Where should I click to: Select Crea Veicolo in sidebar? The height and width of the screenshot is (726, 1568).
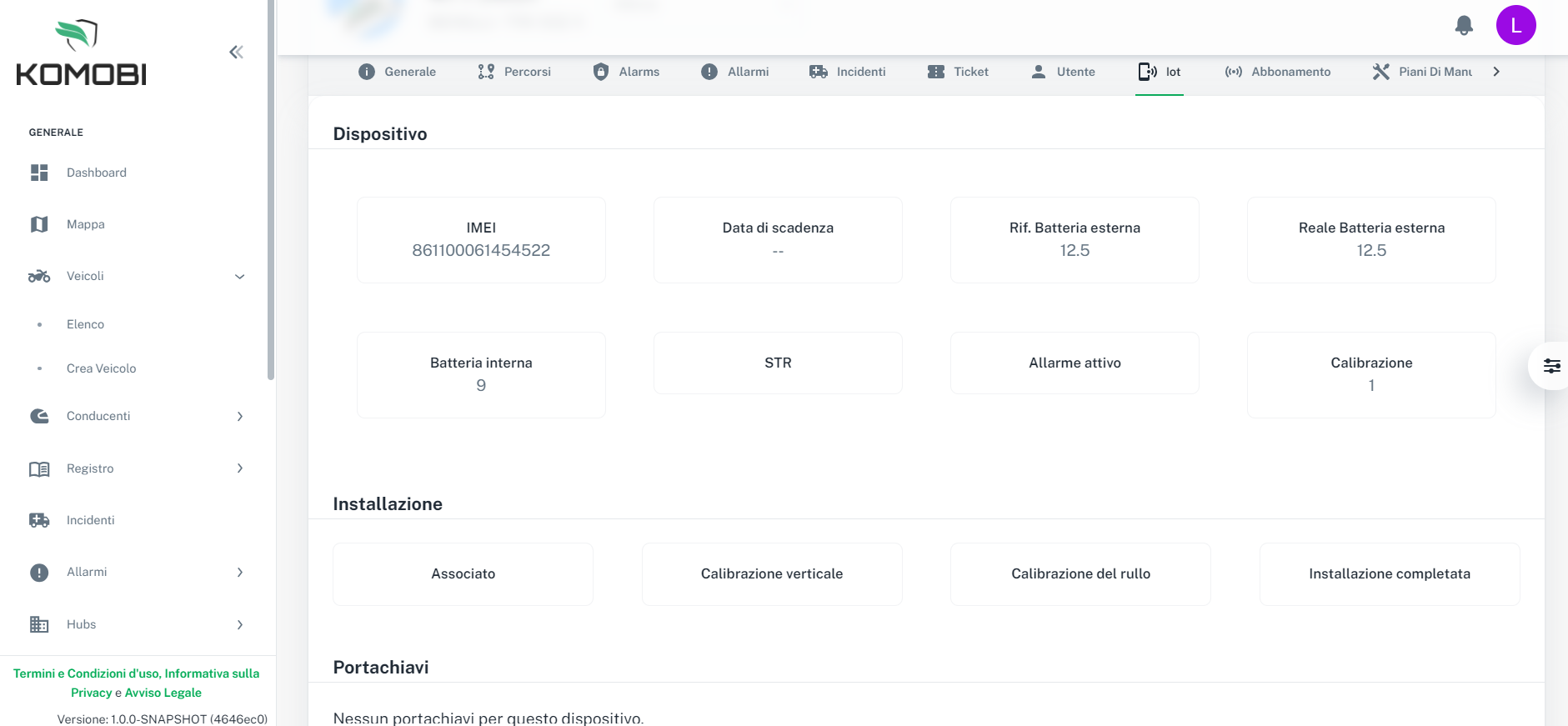[x=101, y=368]
